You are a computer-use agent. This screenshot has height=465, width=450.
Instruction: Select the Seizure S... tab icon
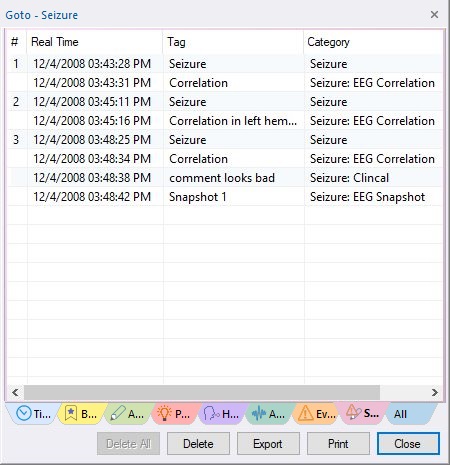coord(363,413)
